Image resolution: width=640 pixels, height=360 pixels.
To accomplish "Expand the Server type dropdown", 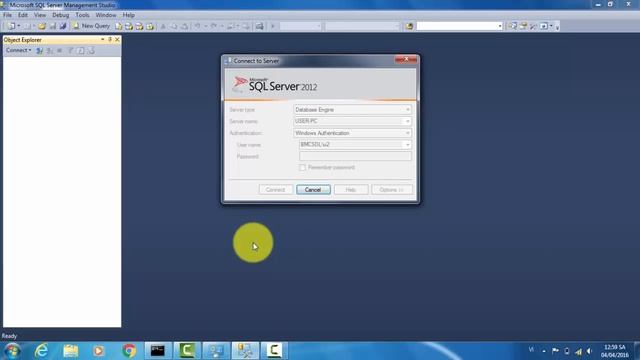I will tap(407, 110).
